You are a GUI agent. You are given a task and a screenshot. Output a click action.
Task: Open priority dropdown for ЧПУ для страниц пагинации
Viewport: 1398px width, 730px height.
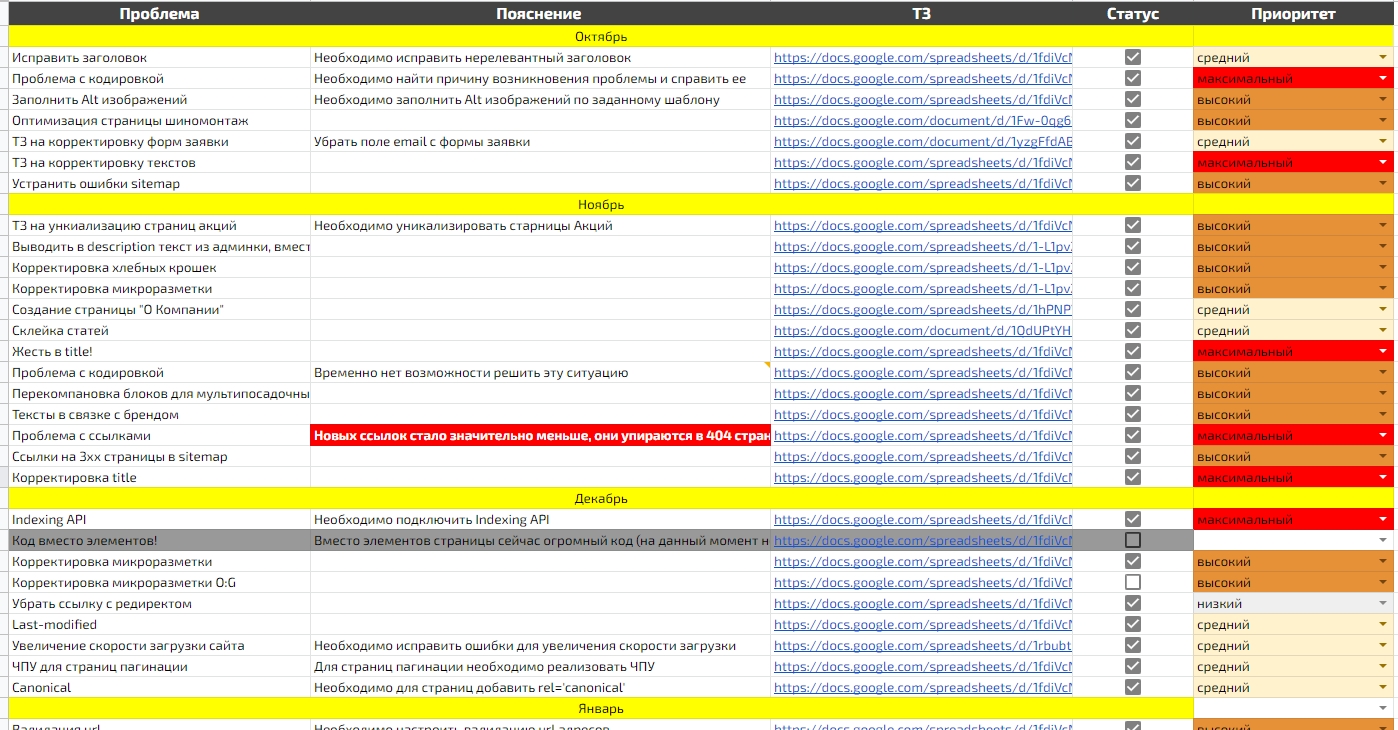pyautogui.click(x=1383, y=667)
